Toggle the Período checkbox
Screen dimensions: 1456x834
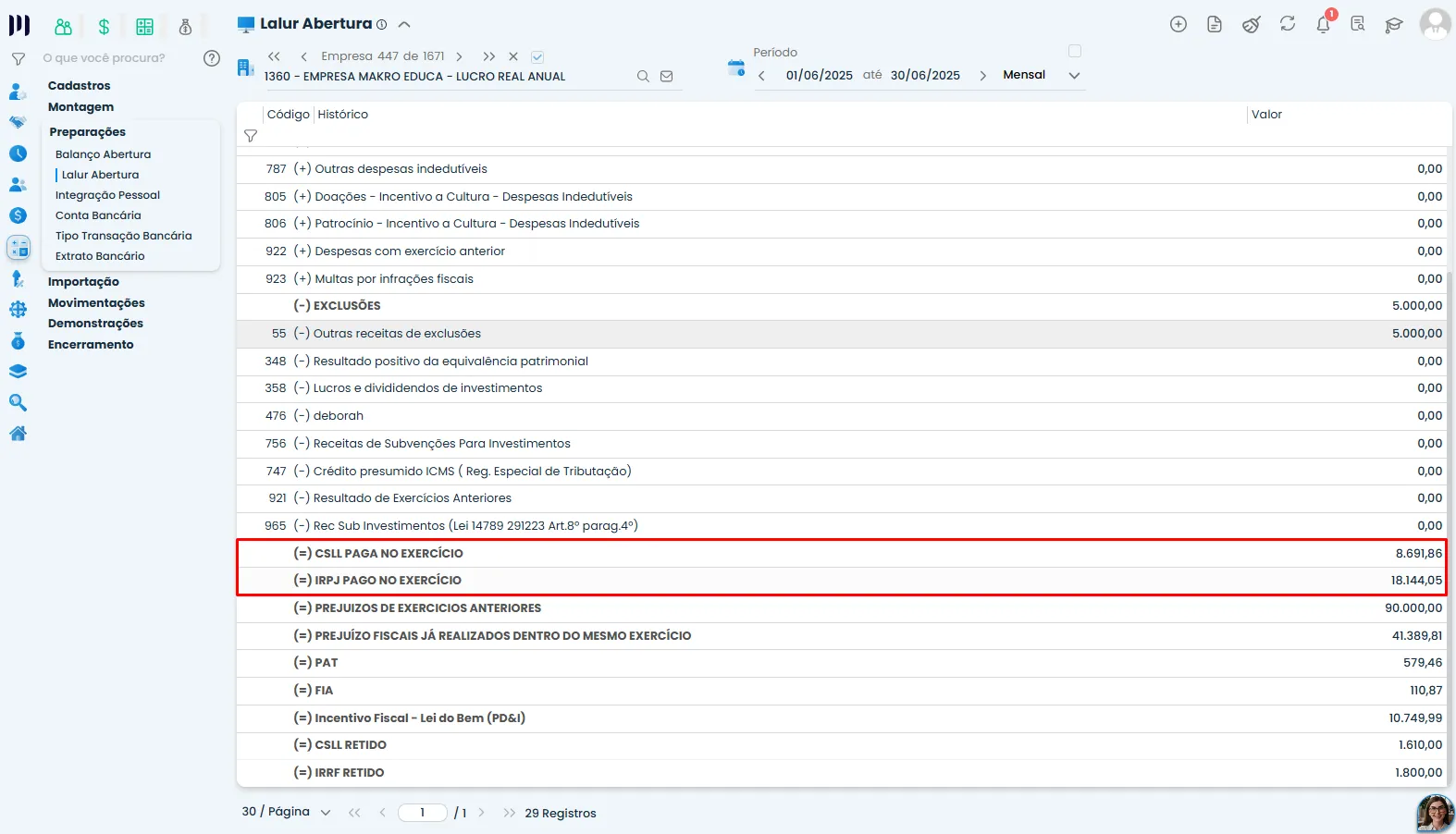(1075, 51)
